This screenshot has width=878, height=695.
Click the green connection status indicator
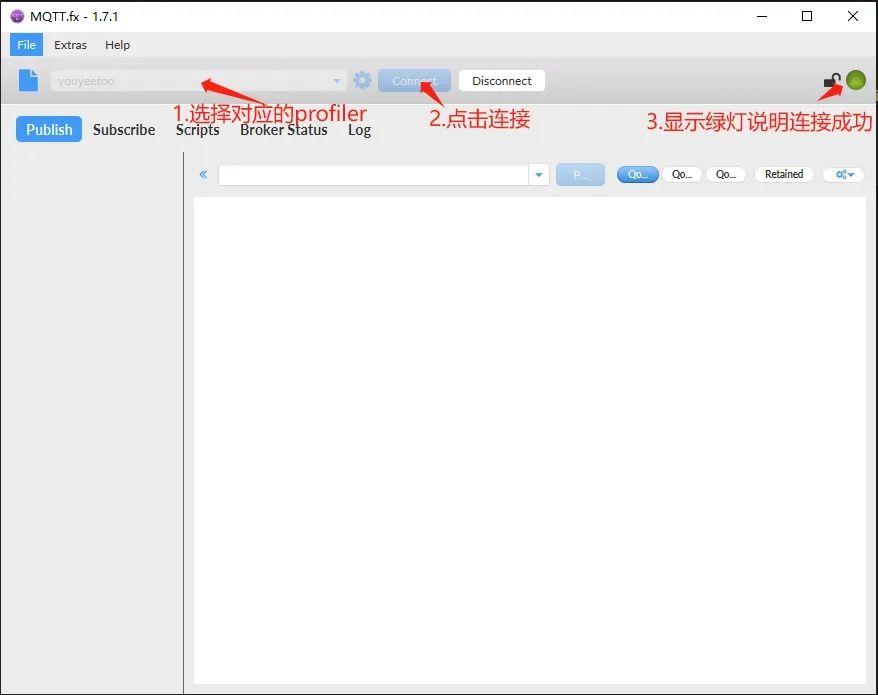coord(856,80)
